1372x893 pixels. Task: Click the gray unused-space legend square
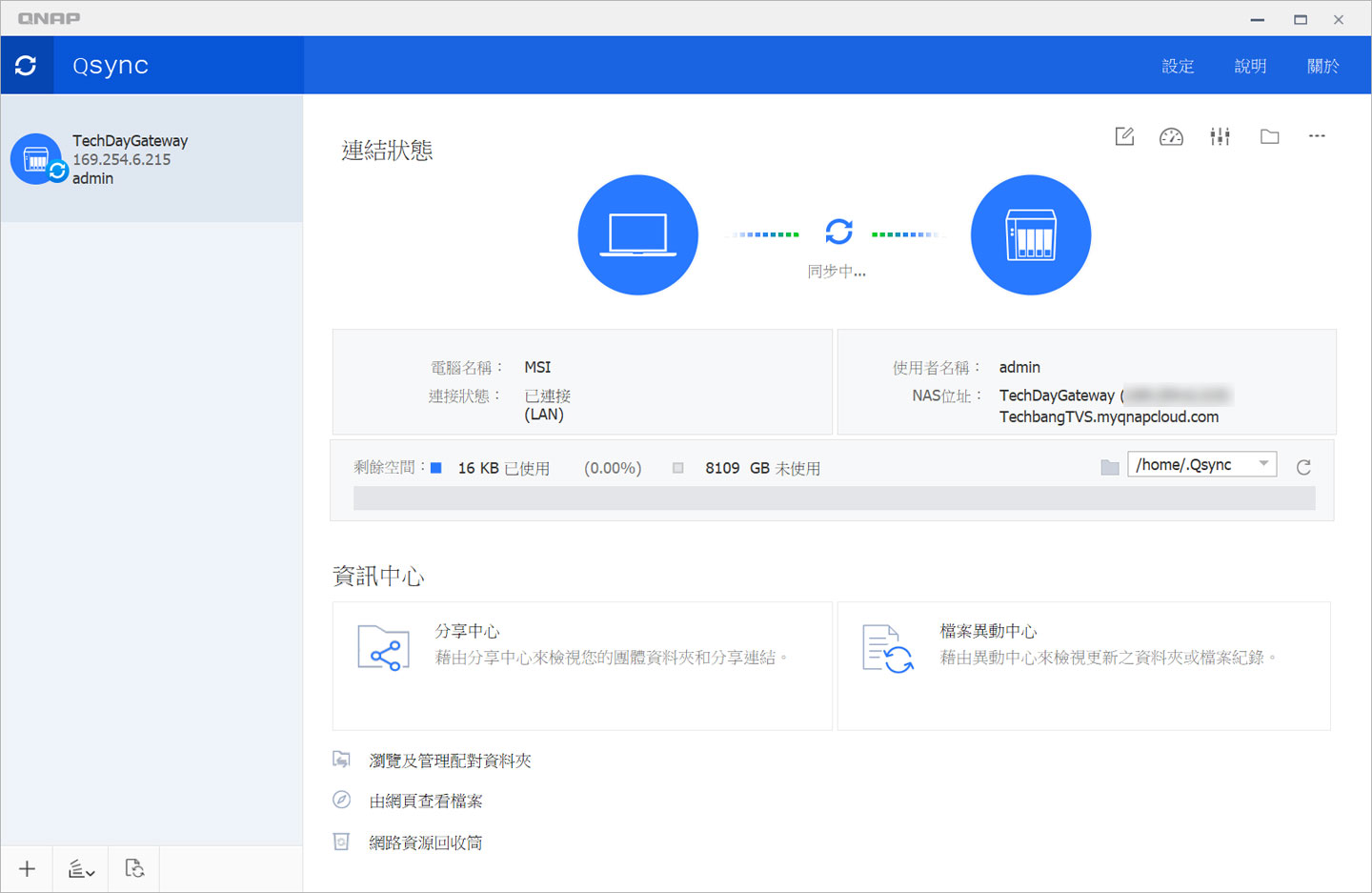[x=678, y=468]
